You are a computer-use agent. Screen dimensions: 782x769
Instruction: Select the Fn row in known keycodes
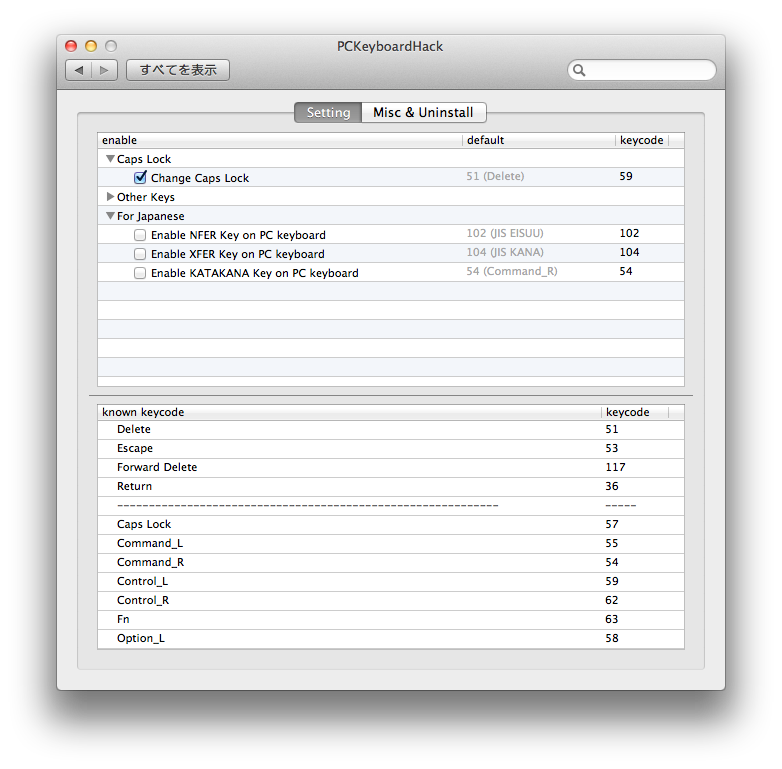[391, 619]
